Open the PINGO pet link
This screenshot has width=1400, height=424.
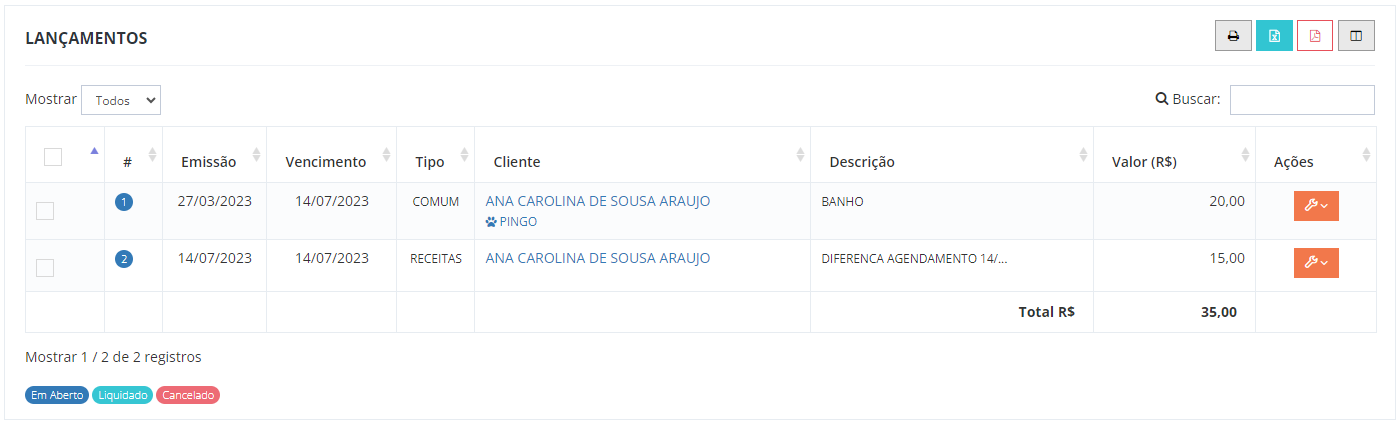coord(518,222)
